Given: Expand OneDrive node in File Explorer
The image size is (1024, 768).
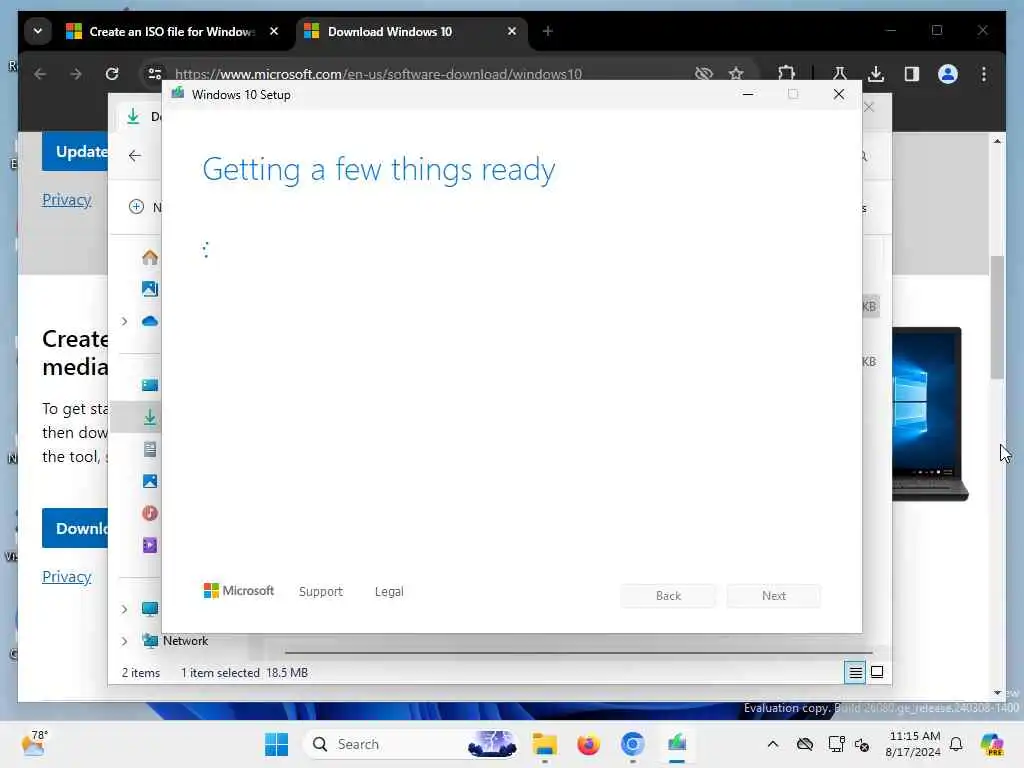Looking at the screenshot, I should tap(124, 321).
